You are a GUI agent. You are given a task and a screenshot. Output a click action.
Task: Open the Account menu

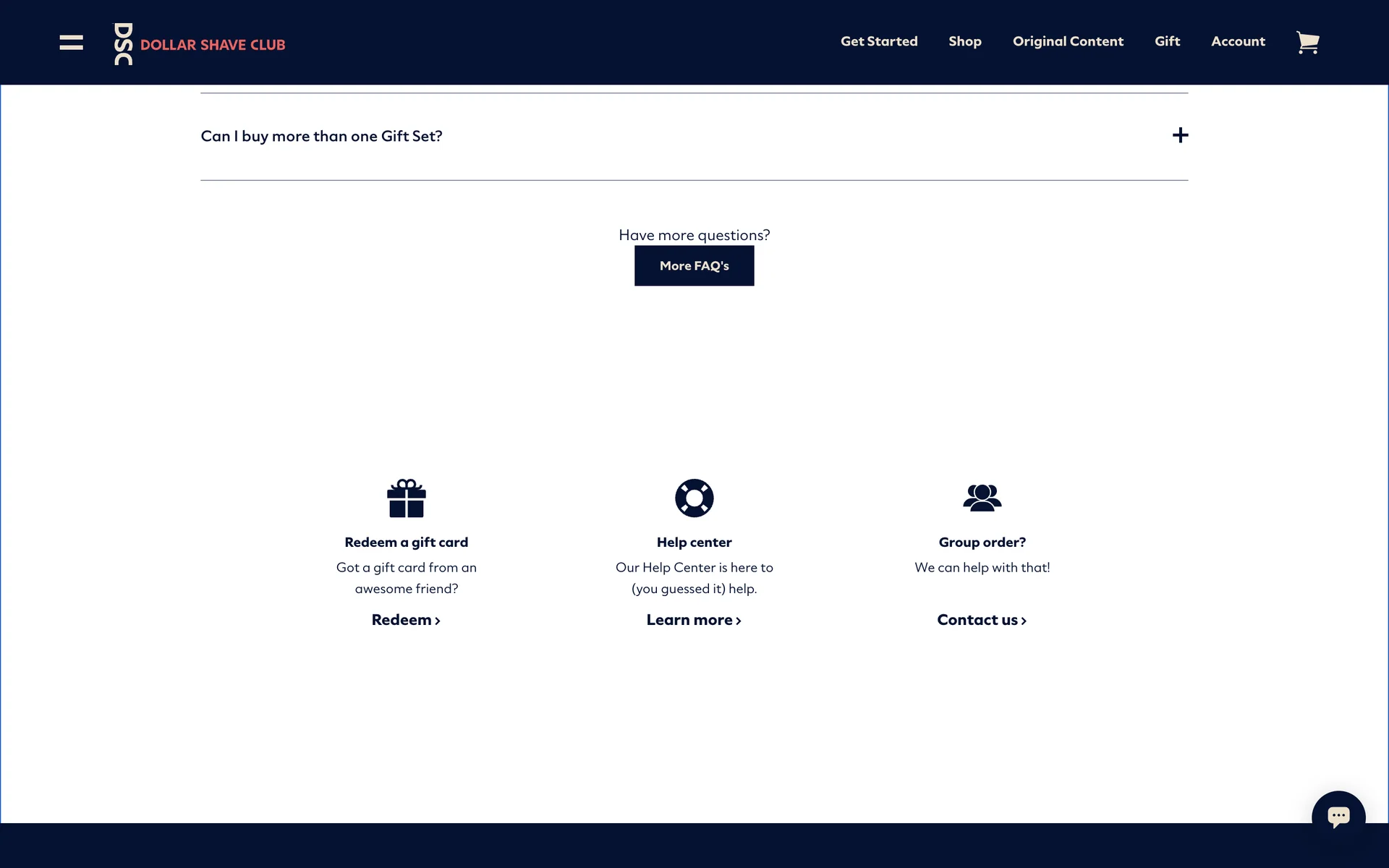click(x=1238, y=41)
